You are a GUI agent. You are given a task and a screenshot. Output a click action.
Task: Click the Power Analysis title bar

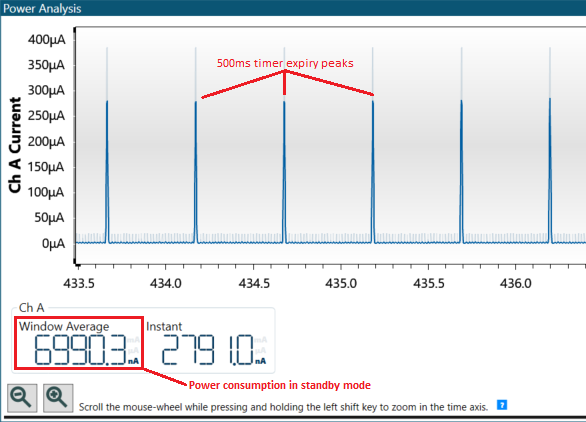[x=293, y=8]
